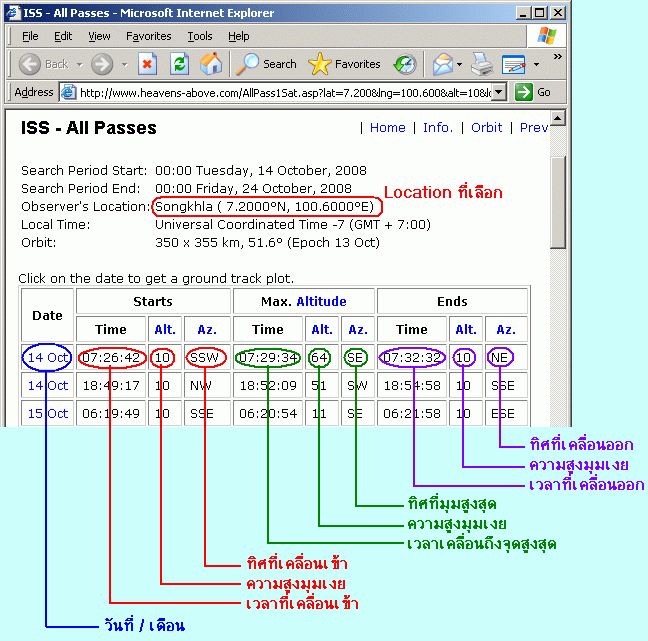This screenshot has width=648, height=641.
Task: Click the end time 07:32:32 cell
Action: (x=412, y=357)
